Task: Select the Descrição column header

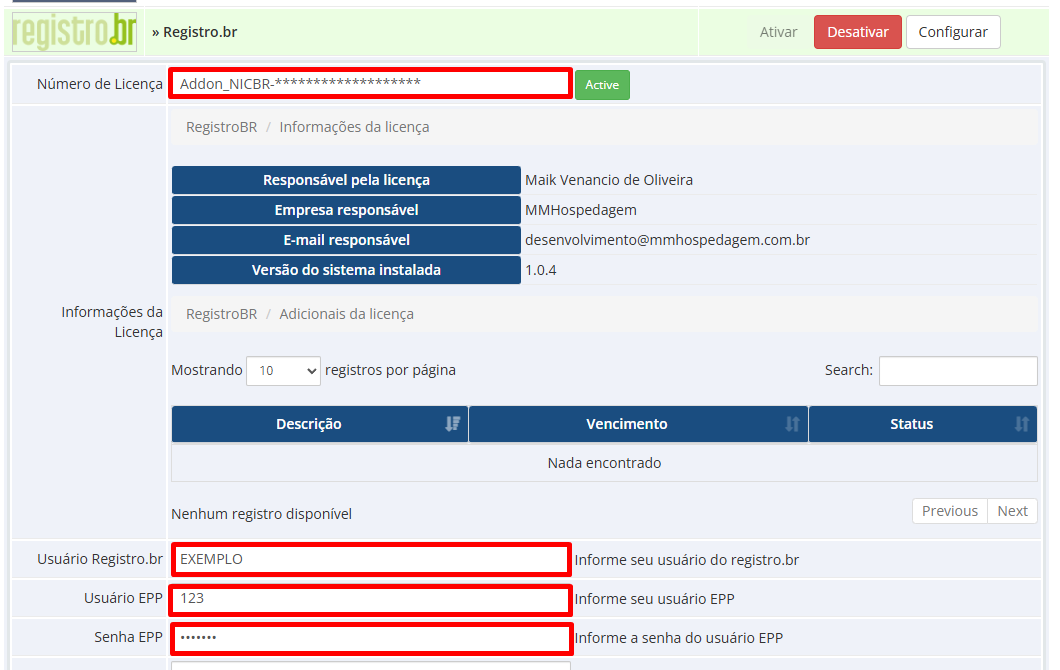Action: (x=320, y=424)
